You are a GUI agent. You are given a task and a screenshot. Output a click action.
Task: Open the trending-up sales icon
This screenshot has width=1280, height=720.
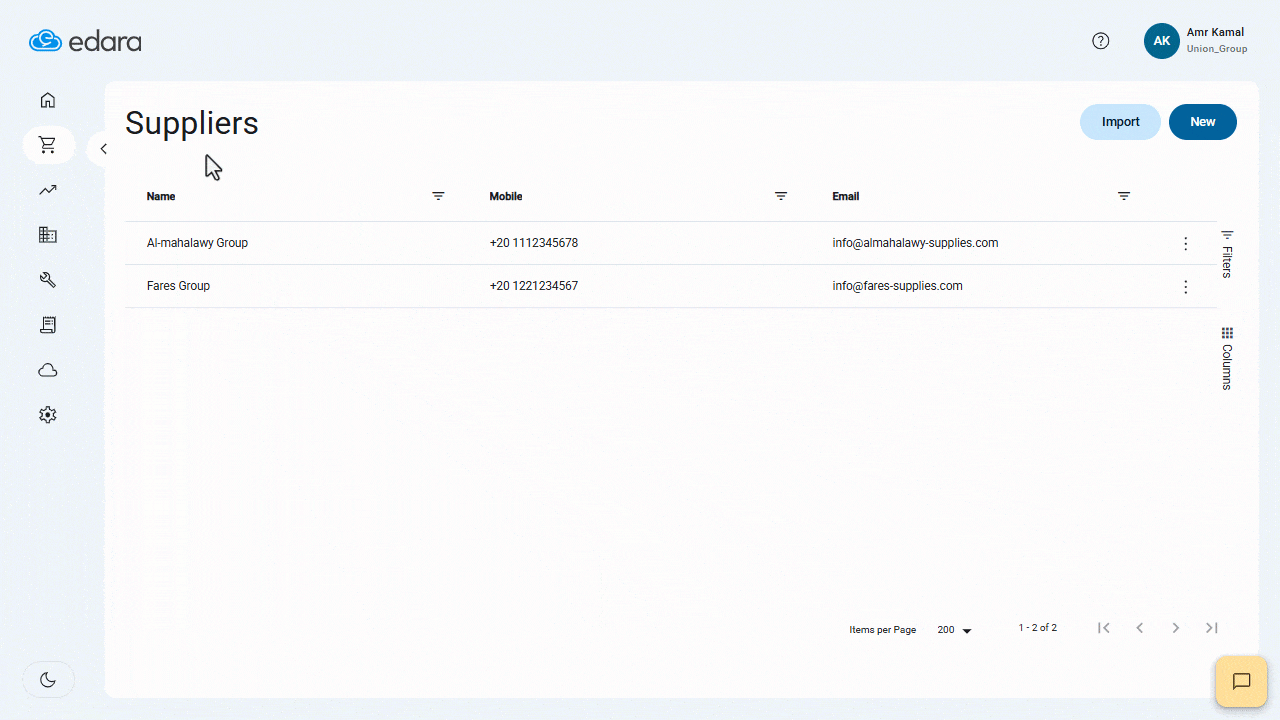click(x=47, y=190)
